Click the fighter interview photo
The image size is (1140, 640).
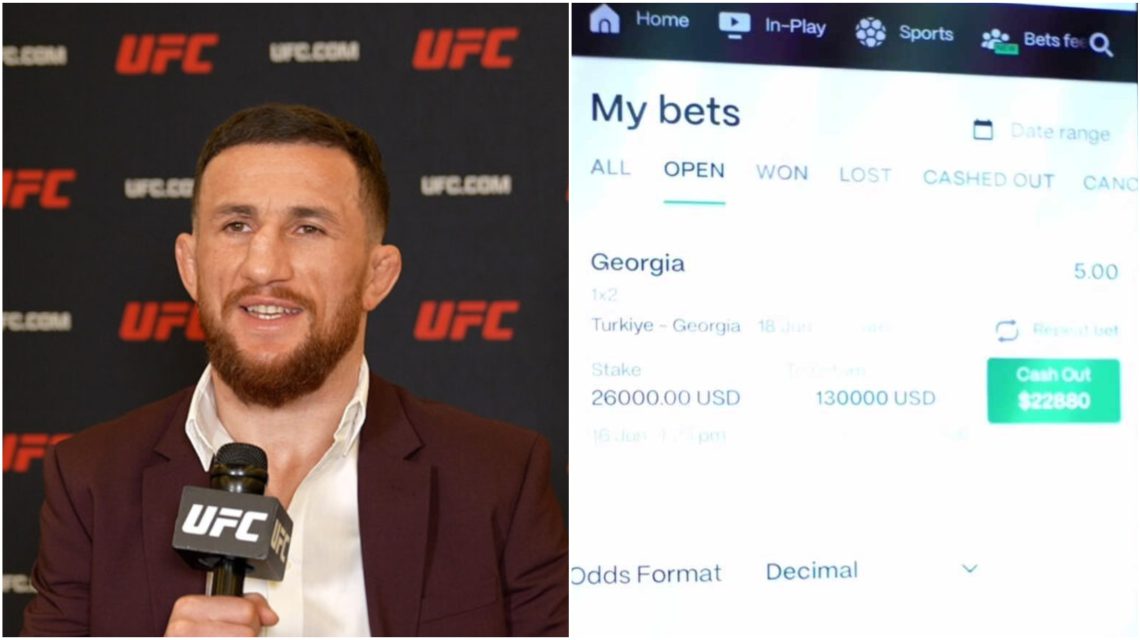(286, 320)
